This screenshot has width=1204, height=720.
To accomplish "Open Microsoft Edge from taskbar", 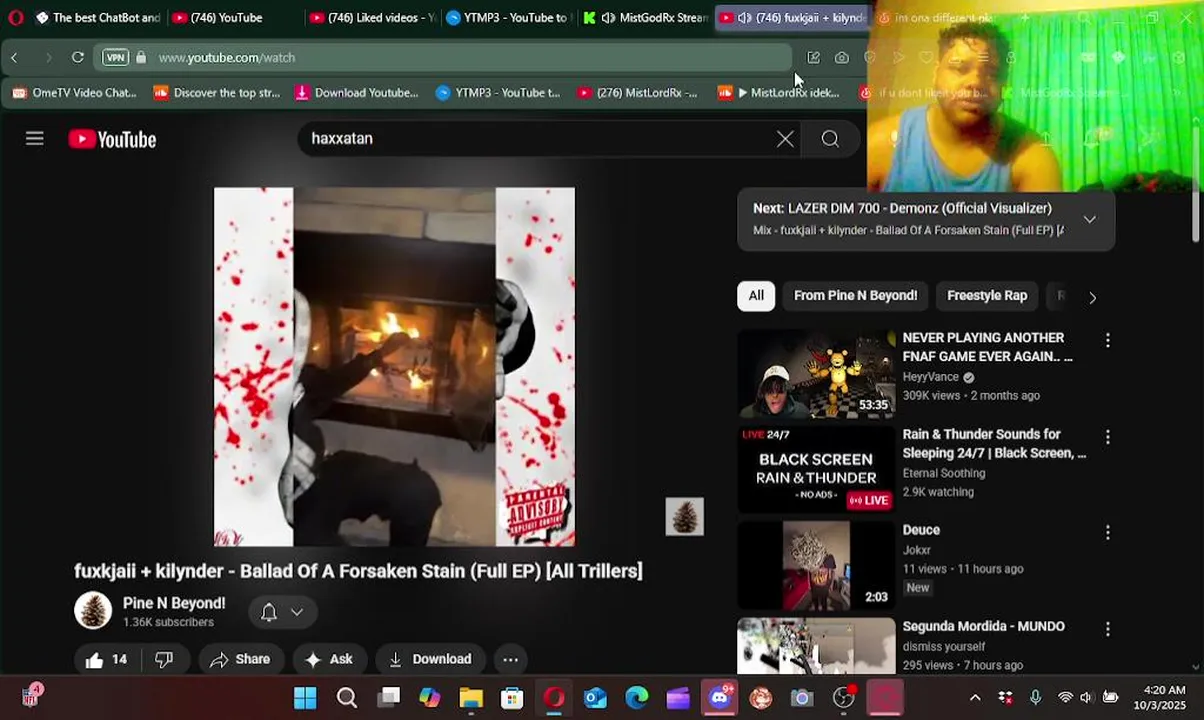I will (x=636, y=697).
